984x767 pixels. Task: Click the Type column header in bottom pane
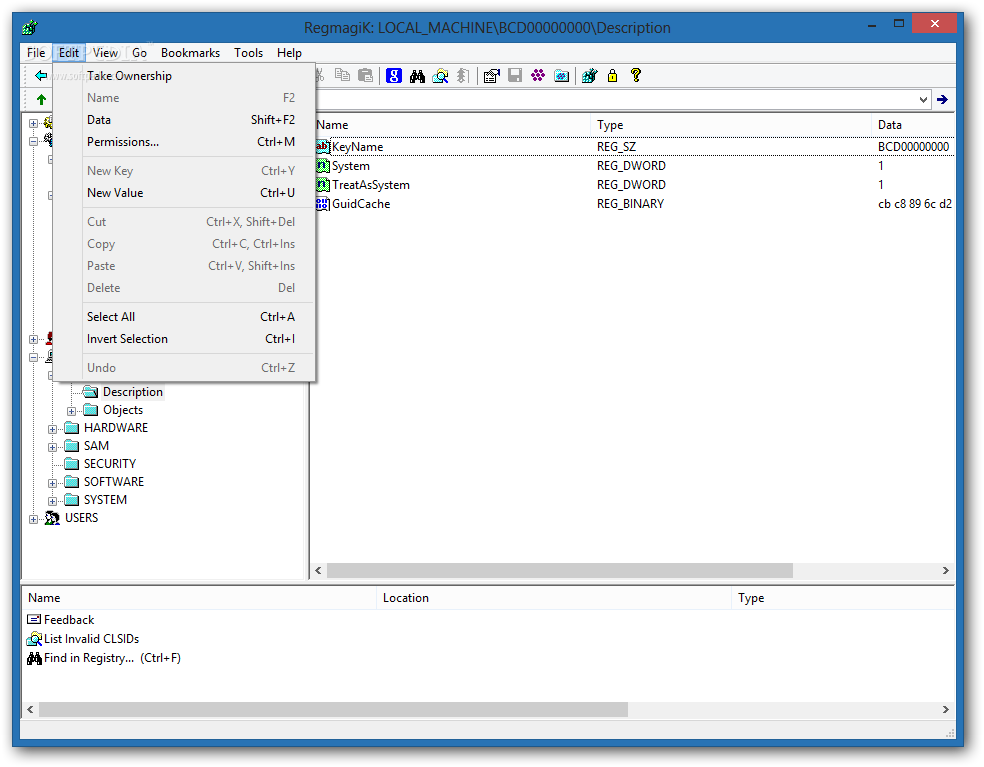tap(843, 598)
